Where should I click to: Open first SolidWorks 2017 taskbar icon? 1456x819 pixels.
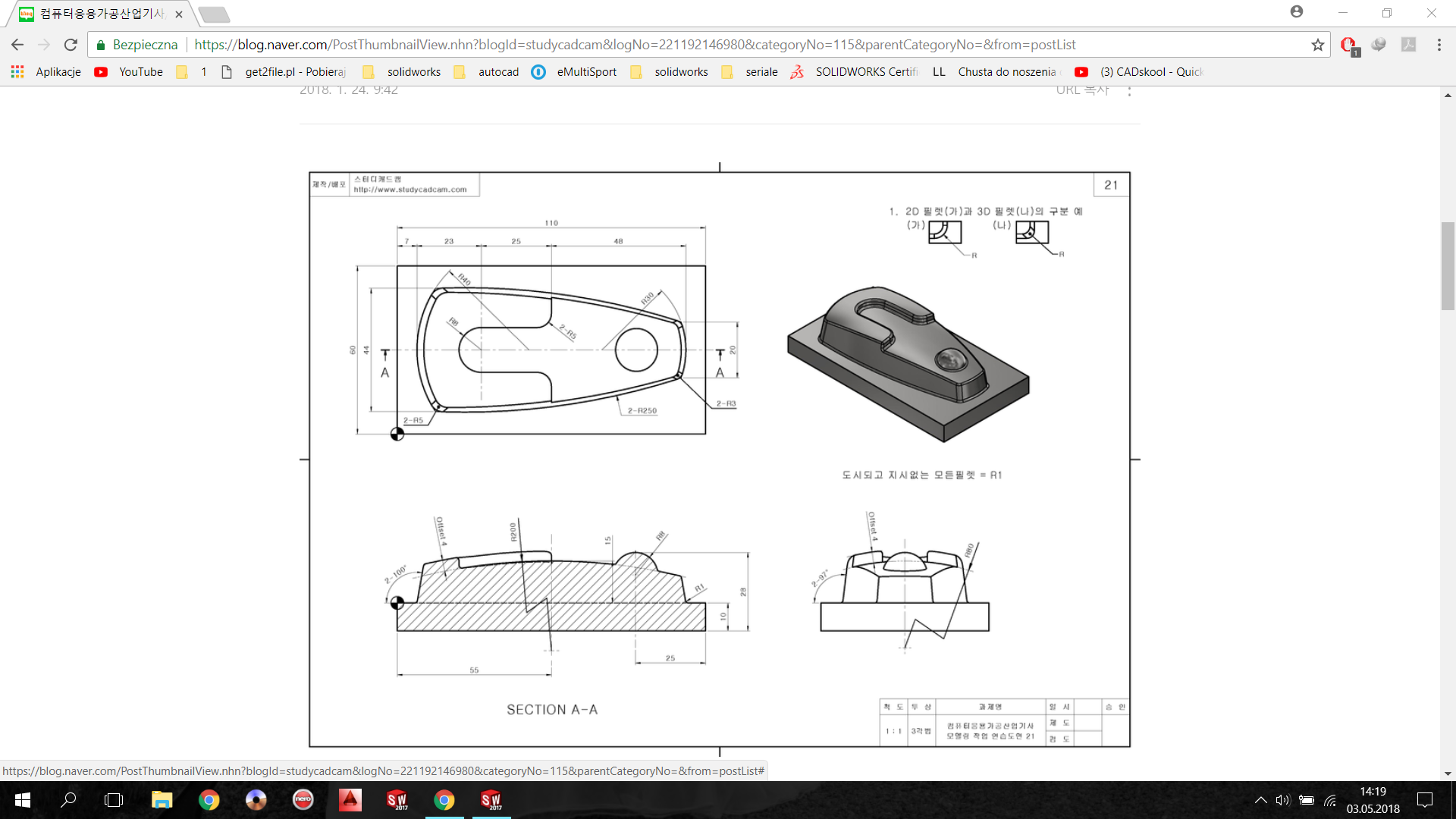397,800
